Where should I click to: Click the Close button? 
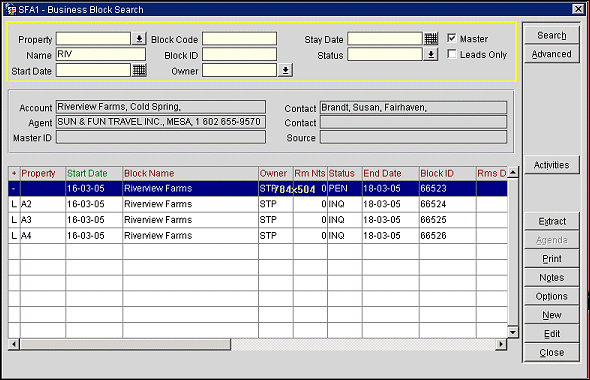pos(552,353)
